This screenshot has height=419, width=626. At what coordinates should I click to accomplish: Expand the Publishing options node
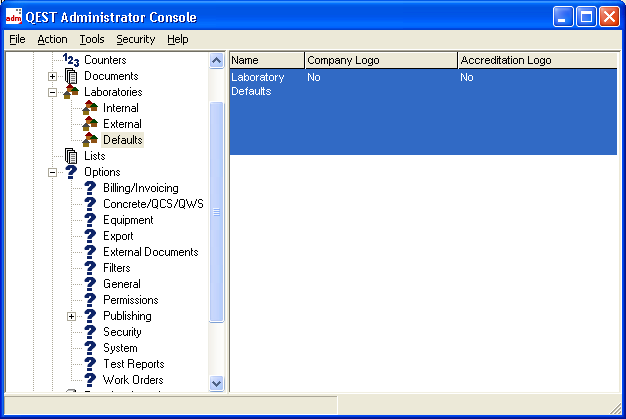pos(72,316)
